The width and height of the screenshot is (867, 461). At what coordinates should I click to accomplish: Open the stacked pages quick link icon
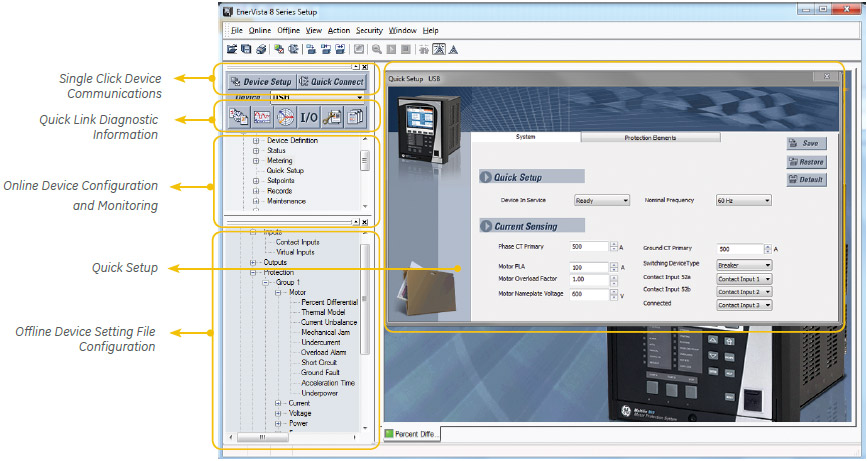355,117
